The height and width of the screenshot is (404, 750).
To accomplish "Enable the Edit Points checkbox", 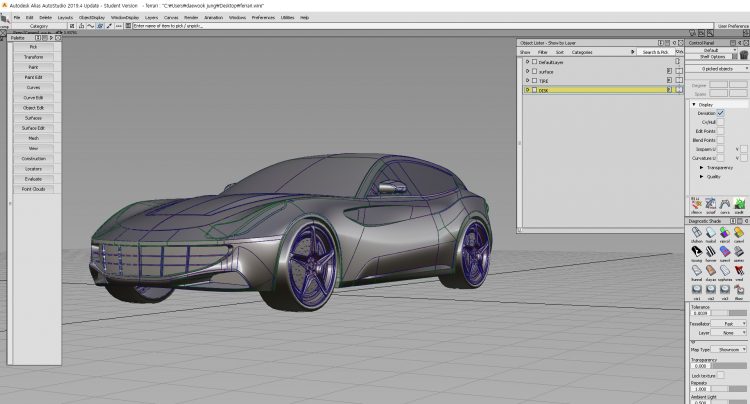I will point(720,131).
